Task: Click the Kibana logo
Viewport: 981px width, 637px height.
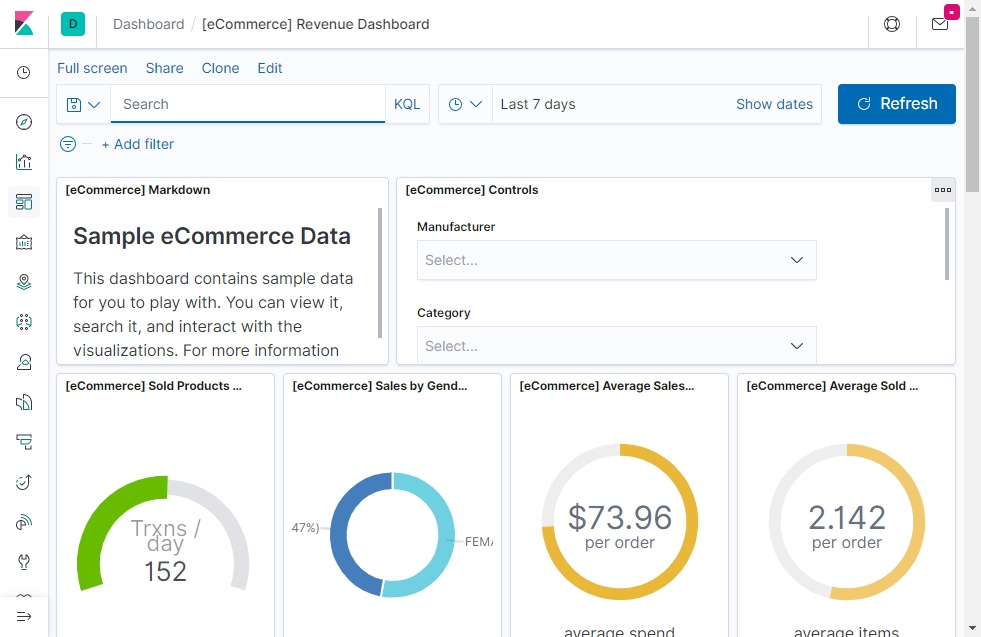Action: (24, 24)
